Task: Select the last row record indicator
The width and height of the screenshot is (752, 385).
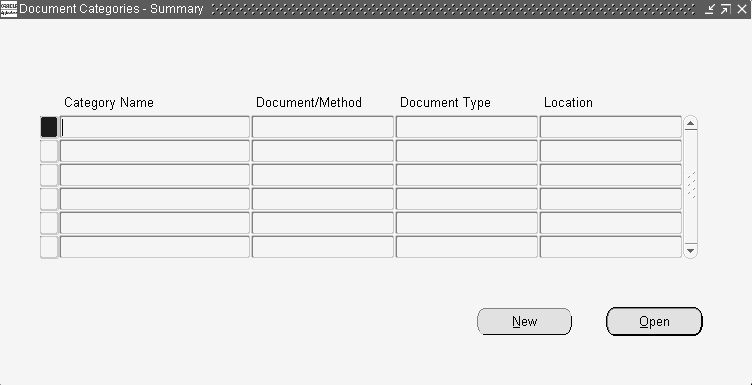Action: tap(49, 247)
